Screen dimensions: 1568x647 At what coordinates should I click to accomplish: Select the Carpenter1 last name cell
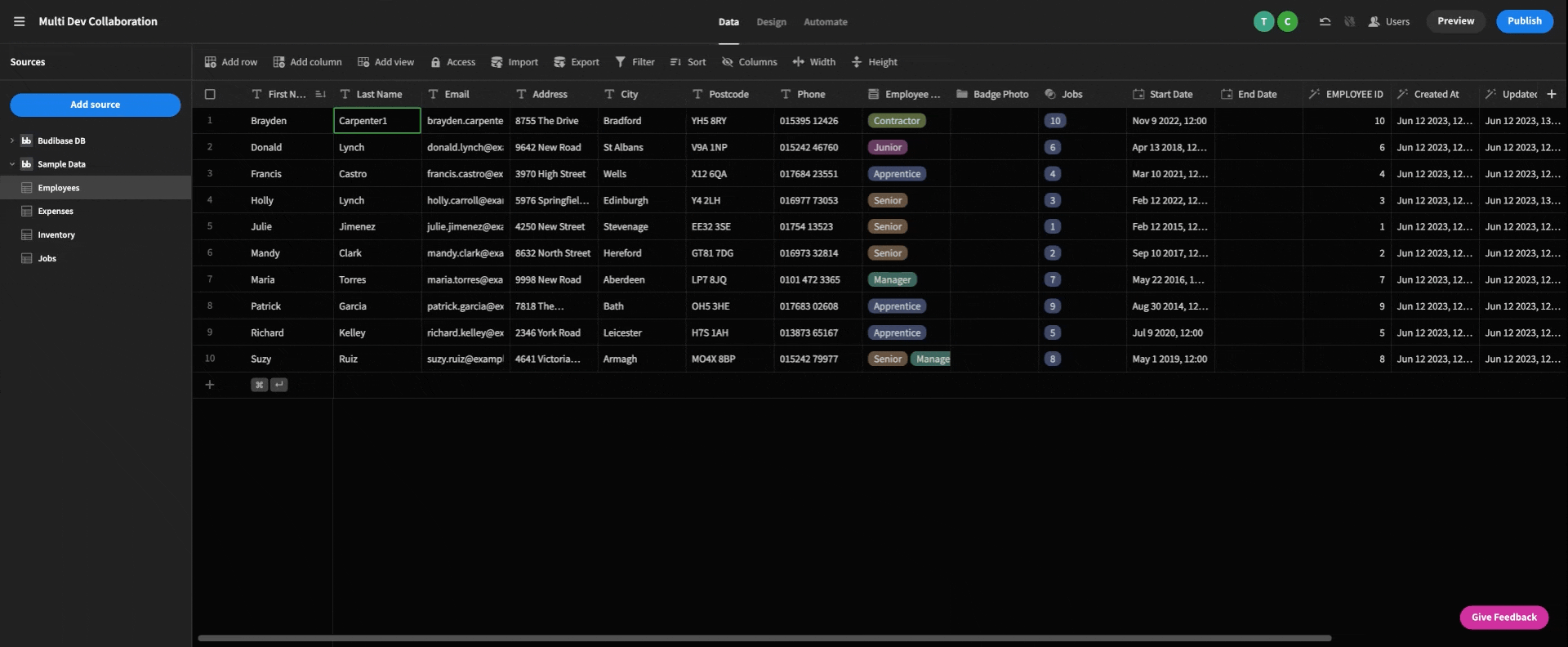coord(377,121)
